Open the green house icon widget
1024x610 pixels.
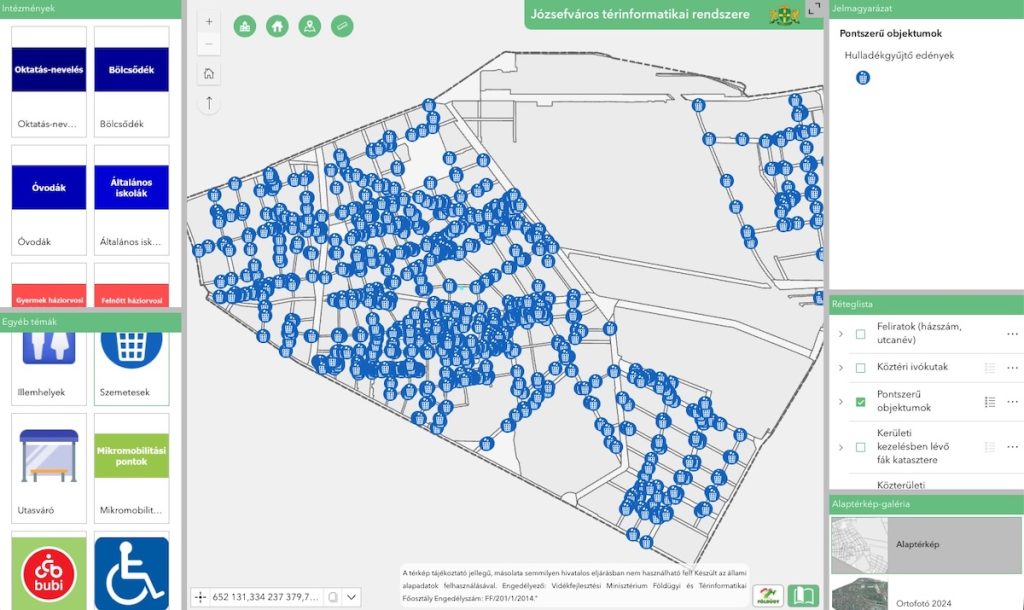[278, 26]
